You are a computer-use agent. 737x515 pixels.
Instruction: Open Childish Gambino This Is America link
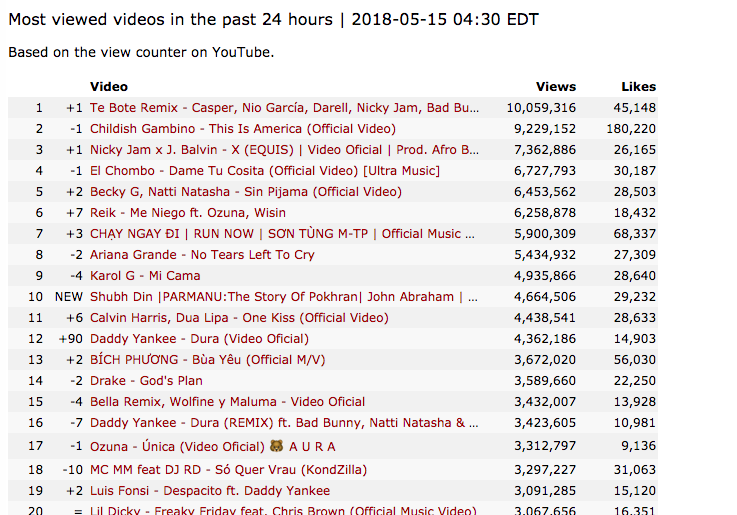tap(243, 129)
